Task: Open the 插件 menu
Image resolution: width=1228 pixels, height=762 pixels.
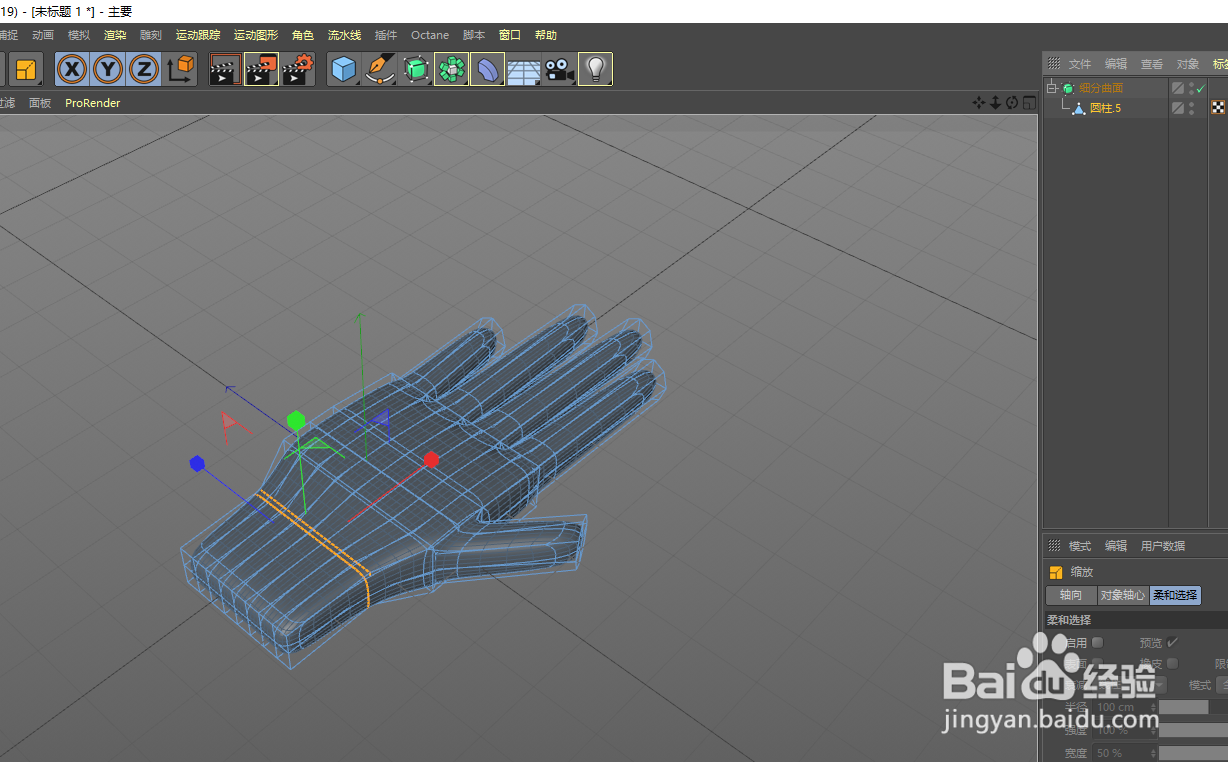Action: coord(386,35)
